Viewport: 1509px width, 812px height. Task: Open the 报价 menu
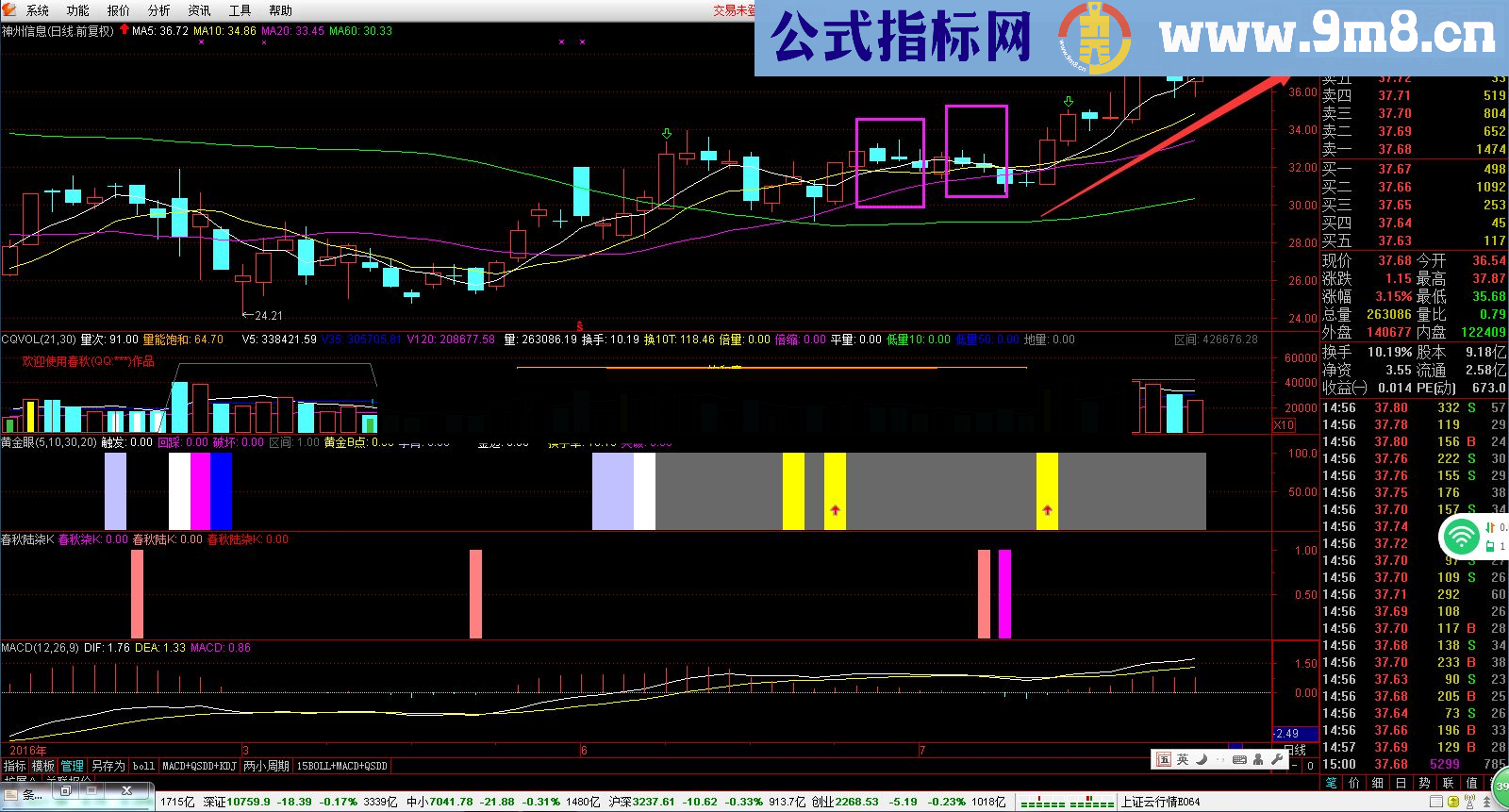point(118,10)
